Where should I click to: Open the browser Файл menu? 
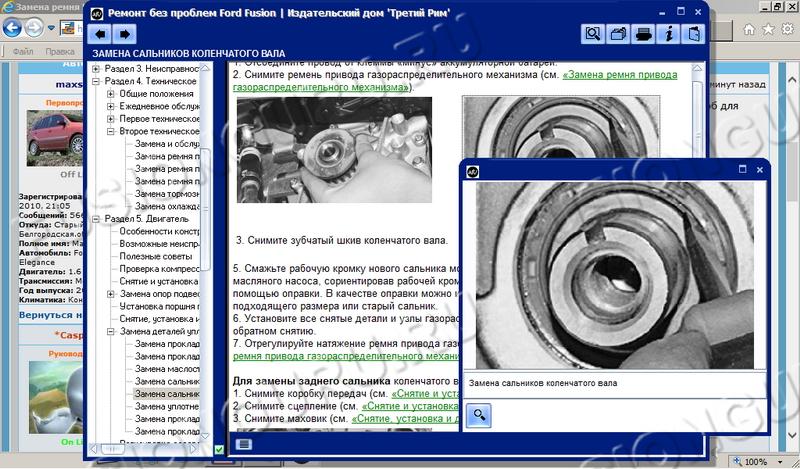click(22, 51)
